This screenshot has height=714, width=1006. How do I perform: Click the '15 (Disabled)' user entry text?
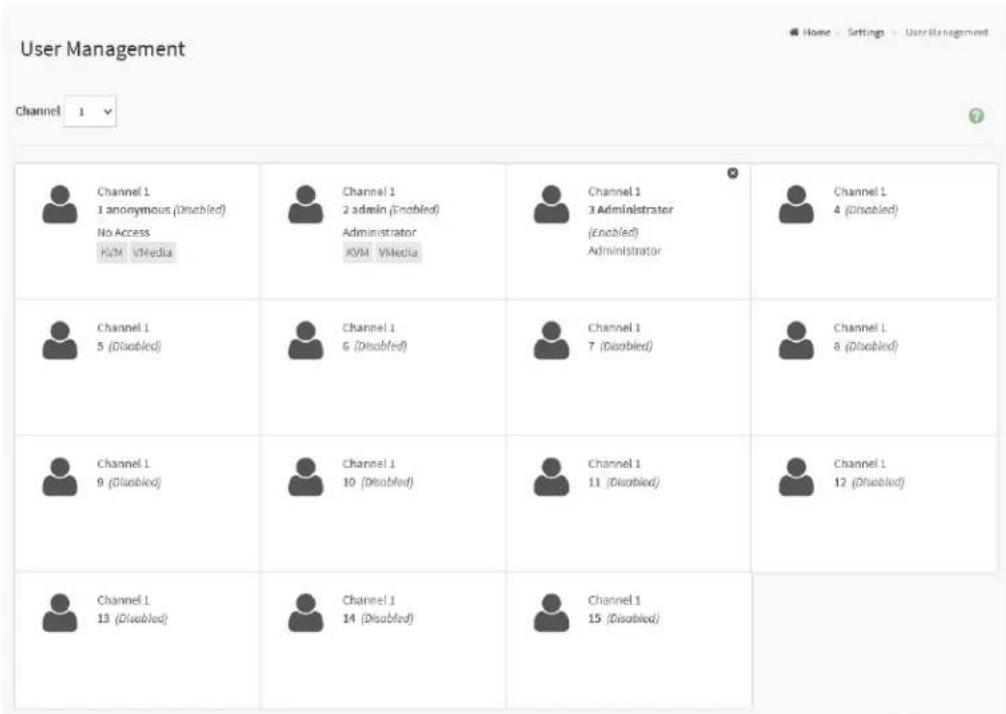coord(624,619)
